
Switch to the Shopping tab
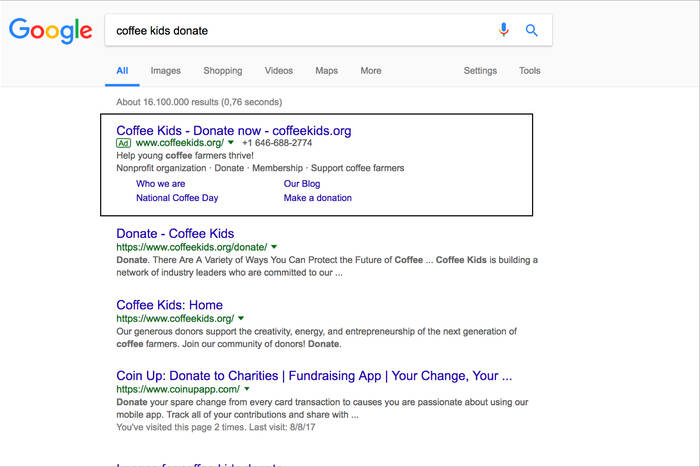point(222,71)
